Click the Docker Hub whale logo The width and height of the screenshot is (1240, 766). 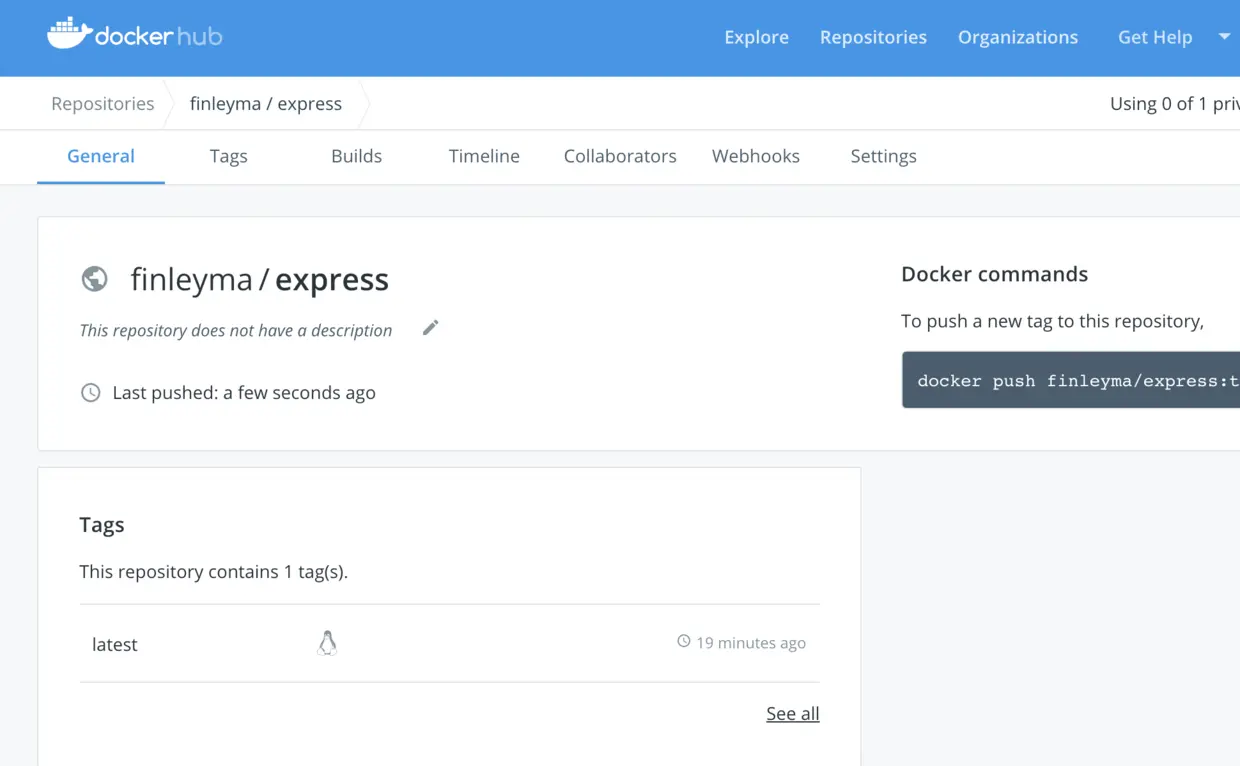69,34
